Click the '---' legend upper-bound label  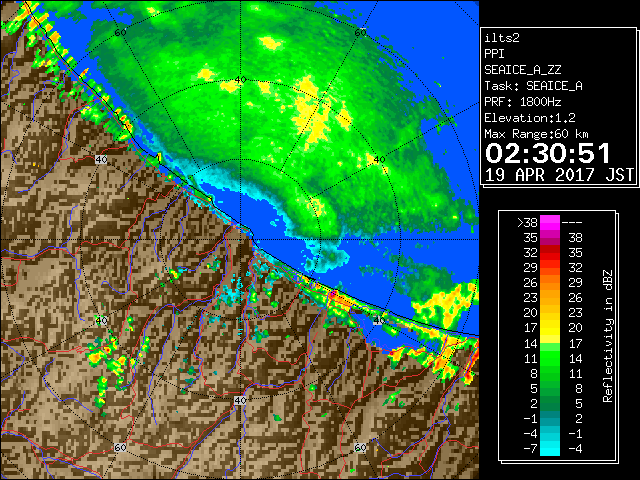tap(572, 223)
